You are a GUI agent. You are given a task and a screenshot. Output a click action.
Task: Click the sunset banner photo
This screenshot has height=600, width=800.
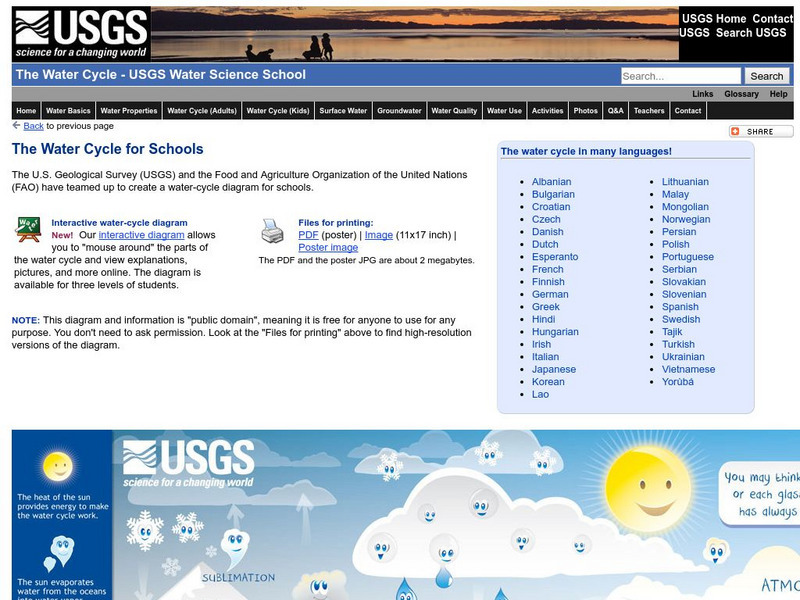[x=415, y=34]
